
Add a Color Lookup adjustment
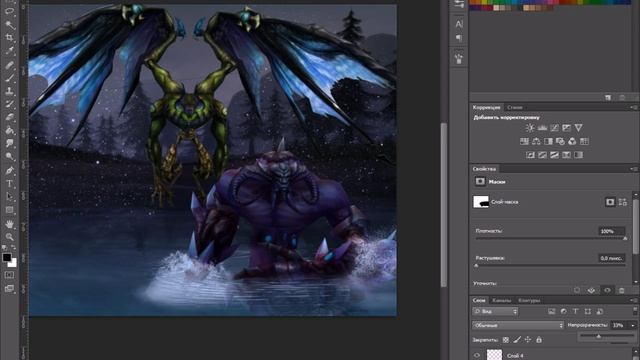(584, 141)
